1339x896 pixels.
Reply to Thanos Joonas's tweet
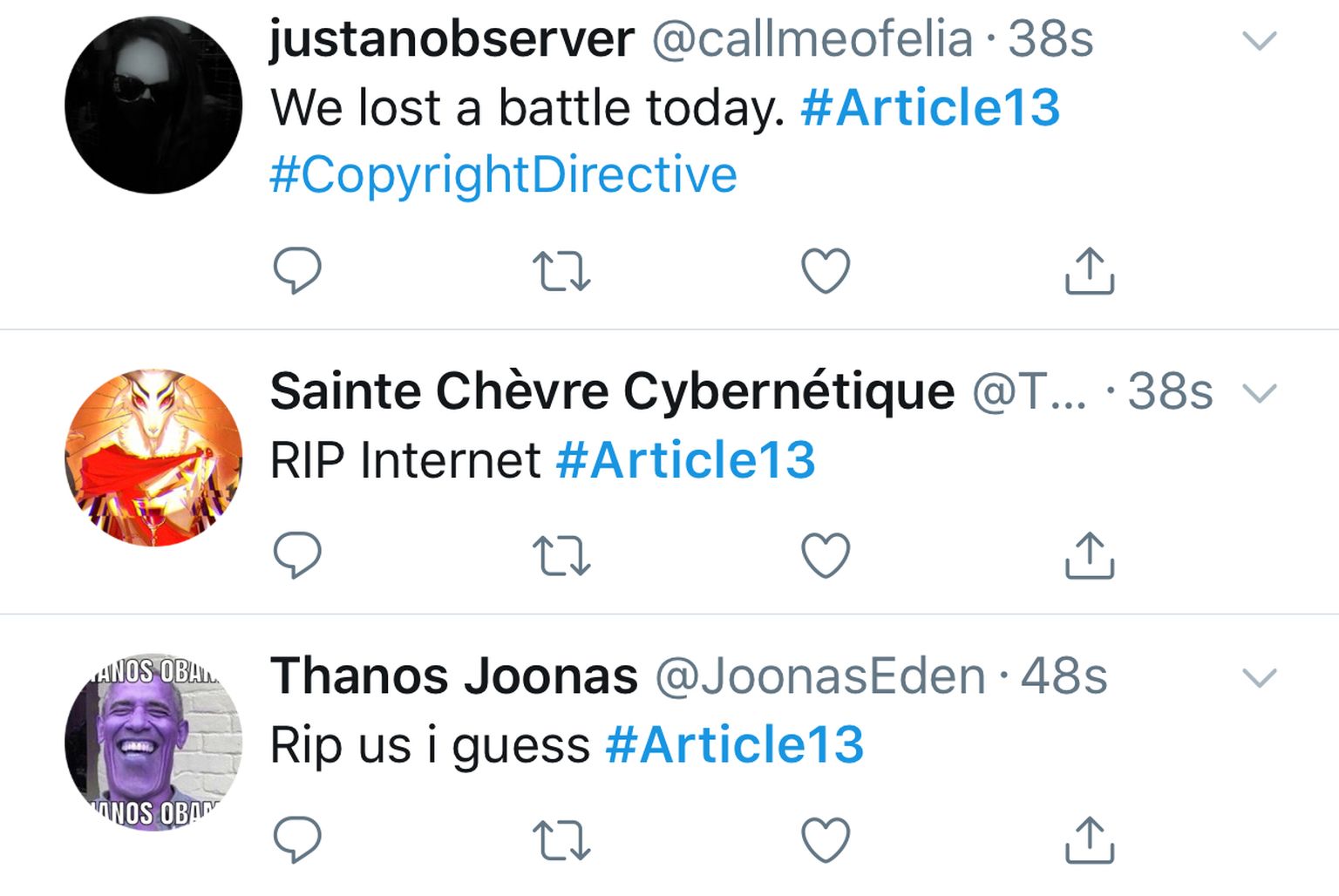coord(297,840)
